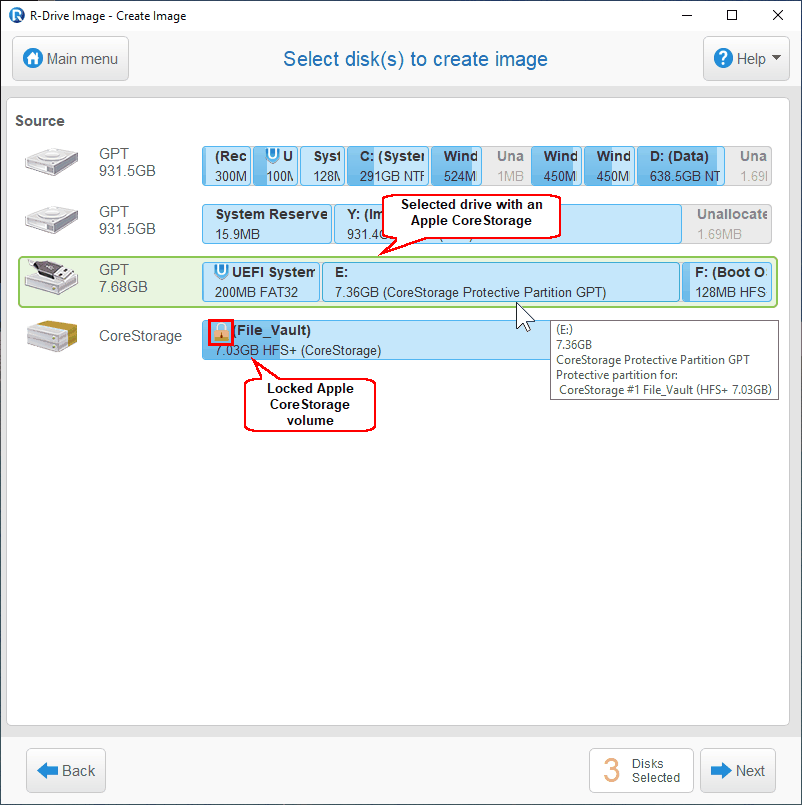Select the CoreStorage disk icon
Viewport: 802px width, 805px height.
[x=51, y=336]
